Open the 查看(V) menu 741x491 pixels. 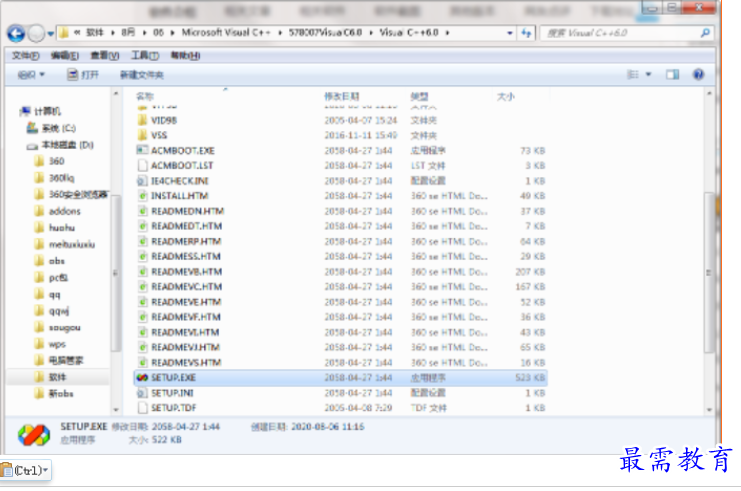104,56
